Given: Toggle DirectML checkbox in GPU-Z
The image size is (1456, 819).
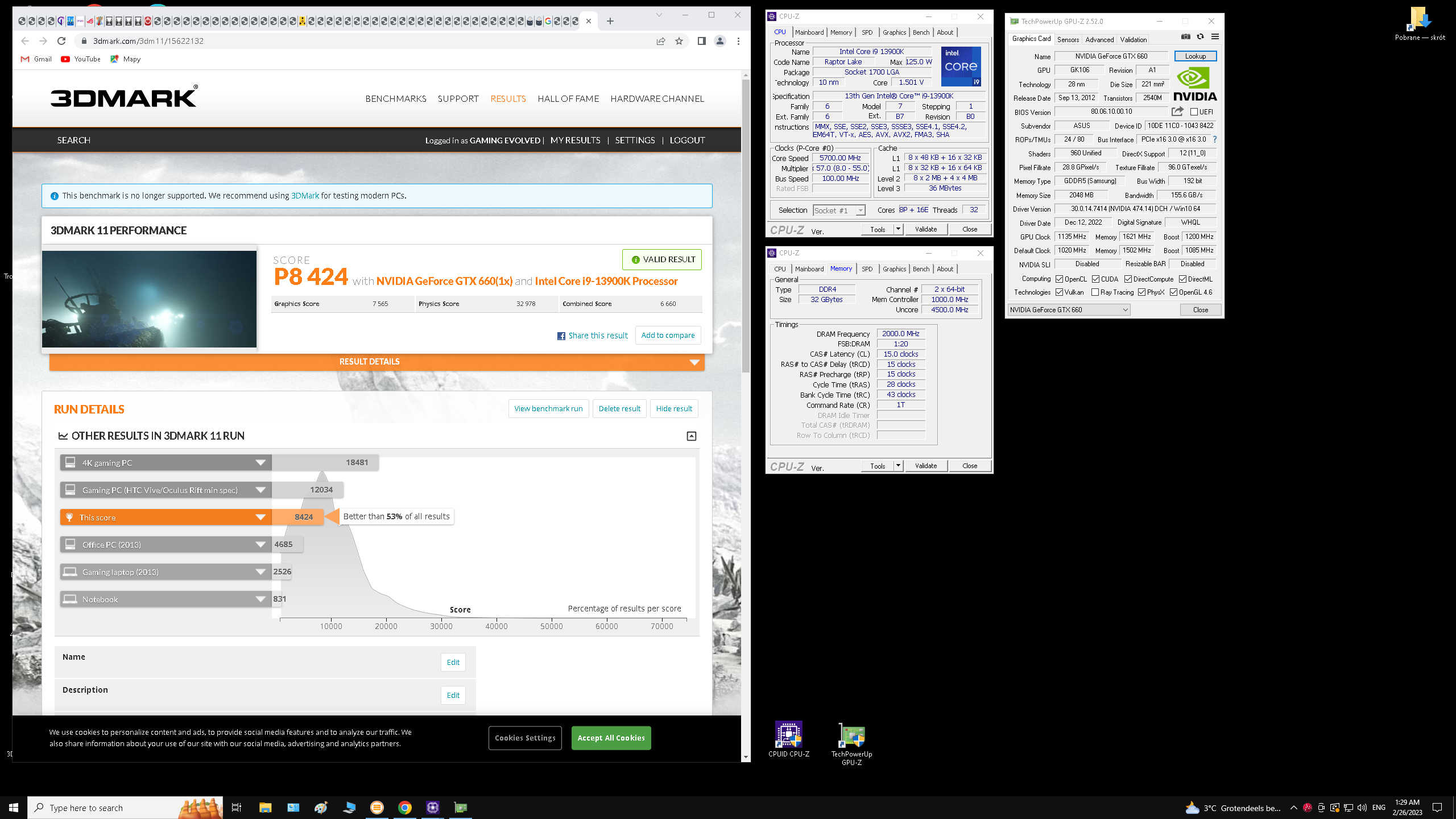Looking at the screenshot, I should coord(1182,279).
